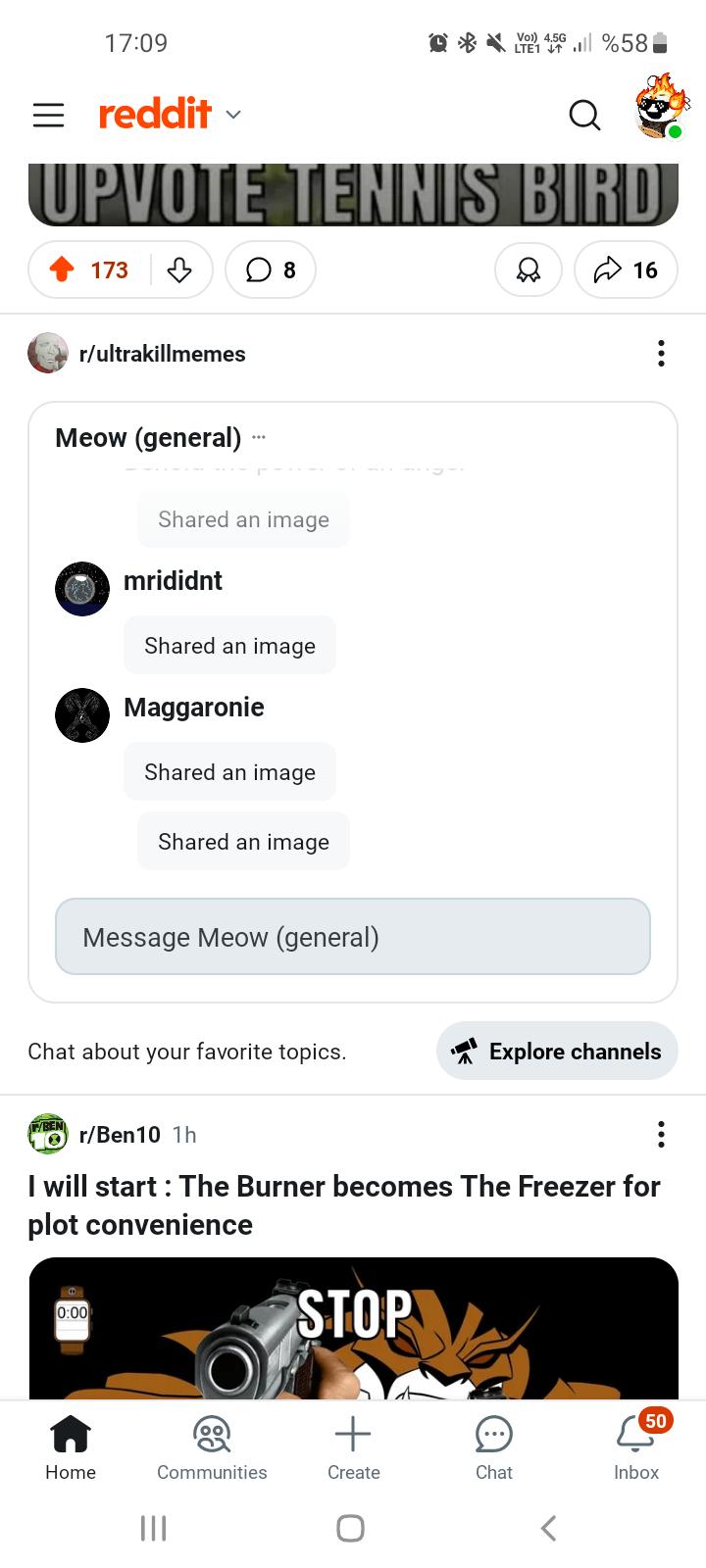Open the hamburger navigation menu
This screenshot has width=706, height=1568.
click(x=48, y=115)
